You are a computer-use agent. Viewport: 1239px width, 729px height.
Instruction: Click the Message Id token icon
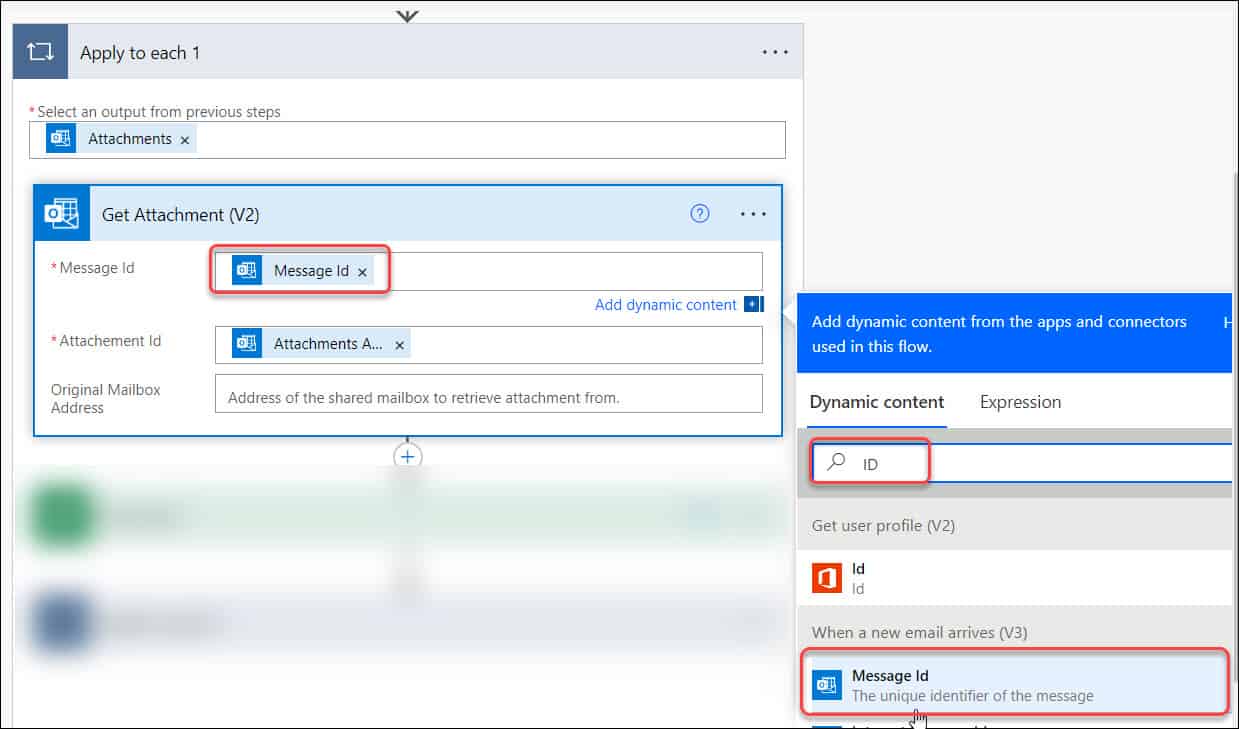coord(247,269)
